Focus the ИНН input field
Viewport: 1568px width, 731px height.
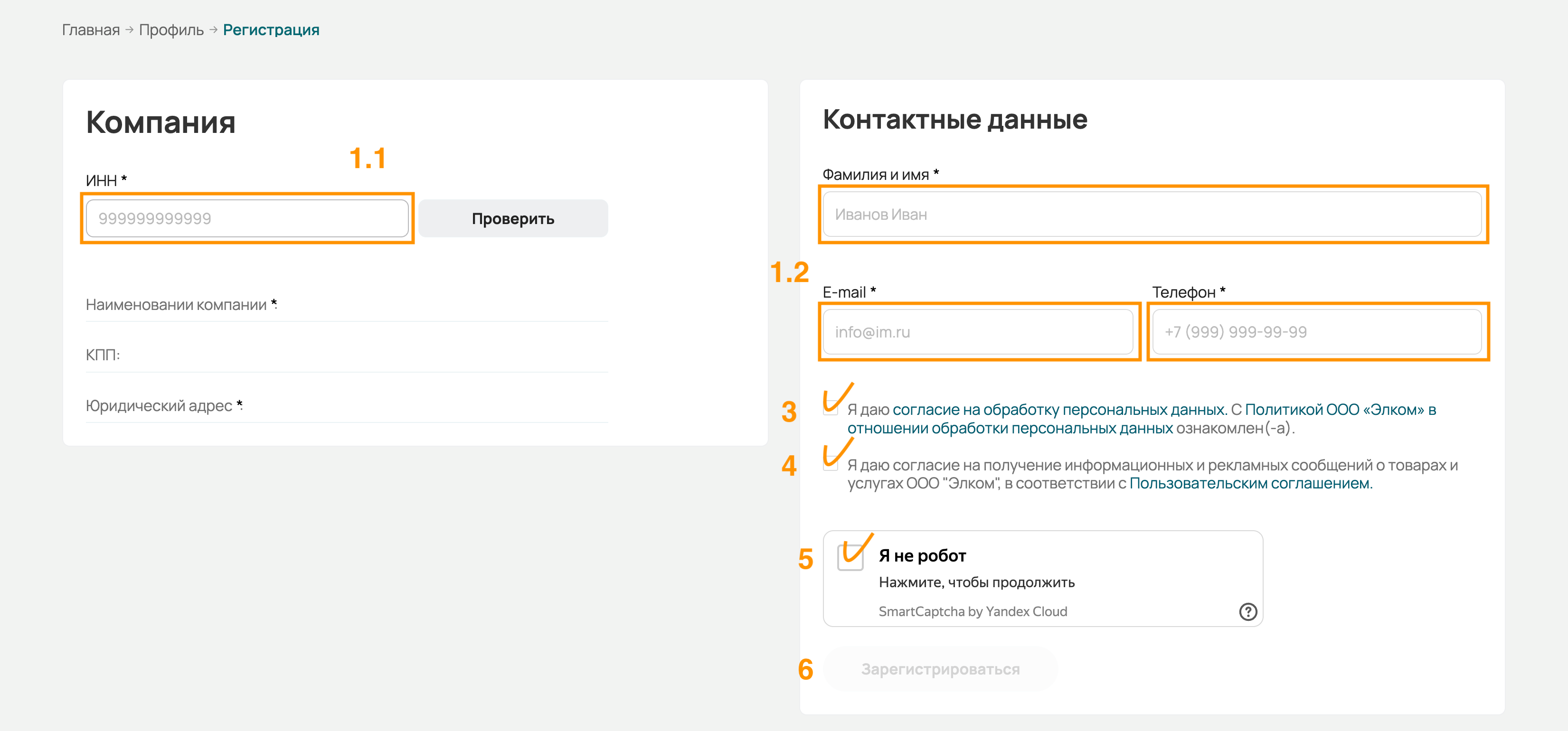tap(247, 218)
